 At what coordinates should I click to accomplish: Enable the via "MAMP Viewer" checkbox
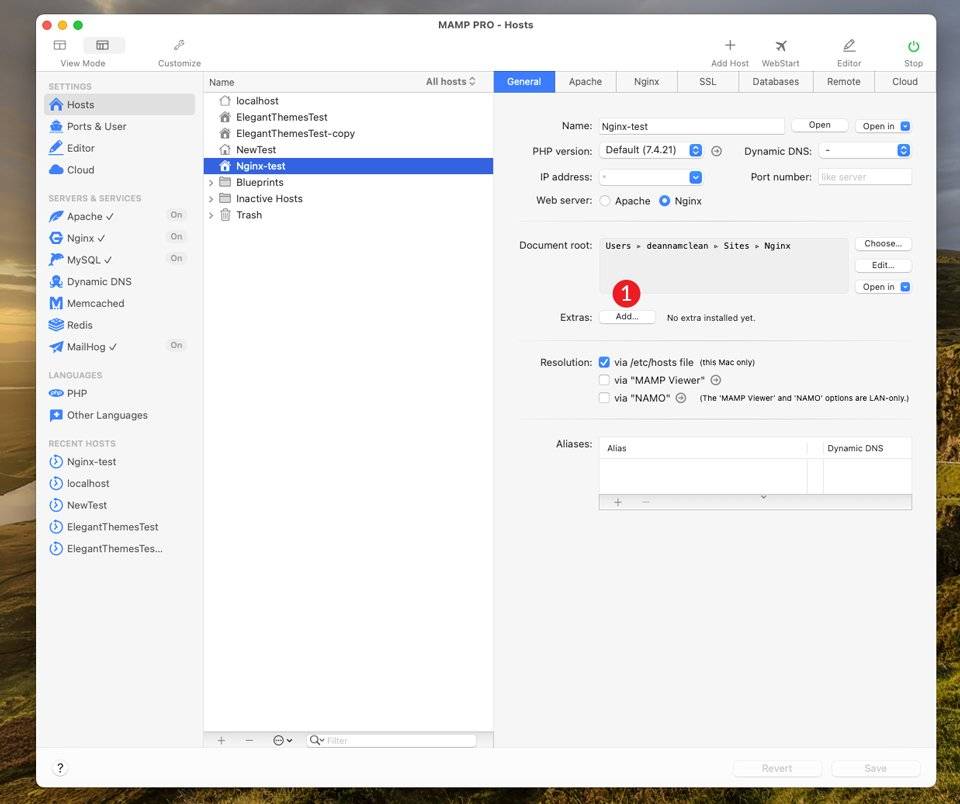click(x=604, y=380)
